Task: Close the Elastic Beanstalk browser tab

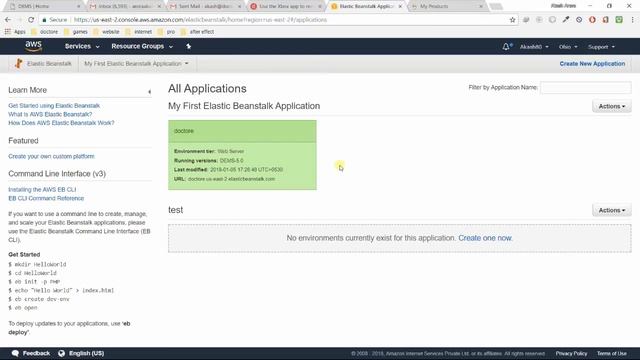Action: pos(400,7)
